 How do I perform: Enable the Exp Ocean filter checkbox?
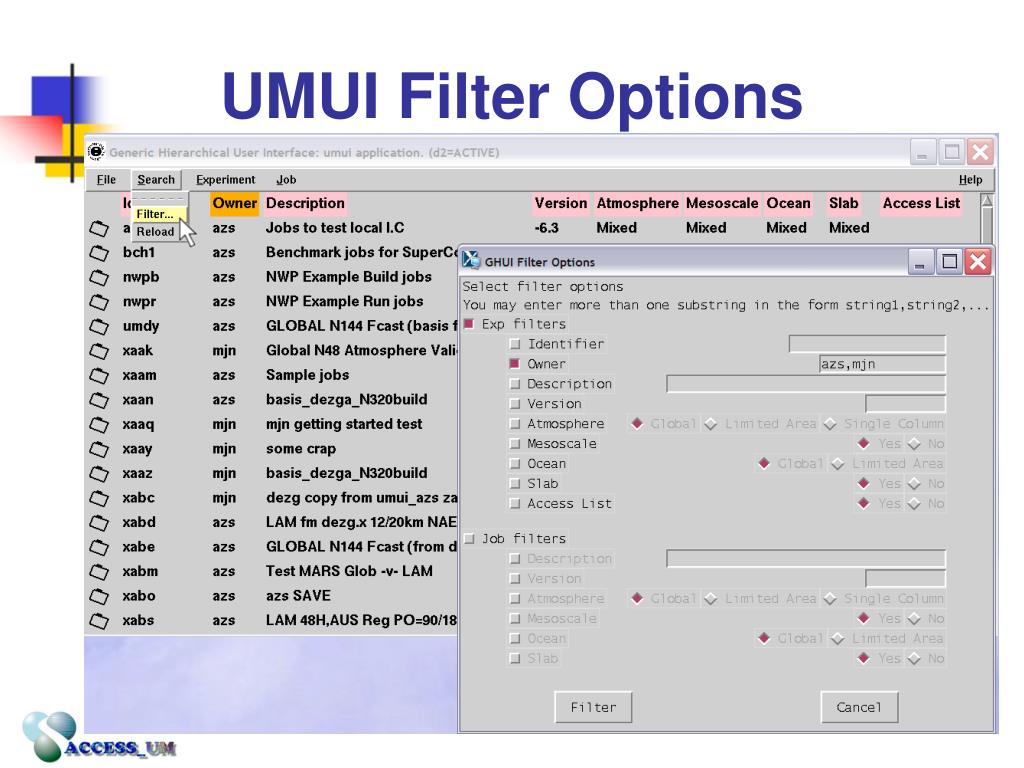[515, 464]
